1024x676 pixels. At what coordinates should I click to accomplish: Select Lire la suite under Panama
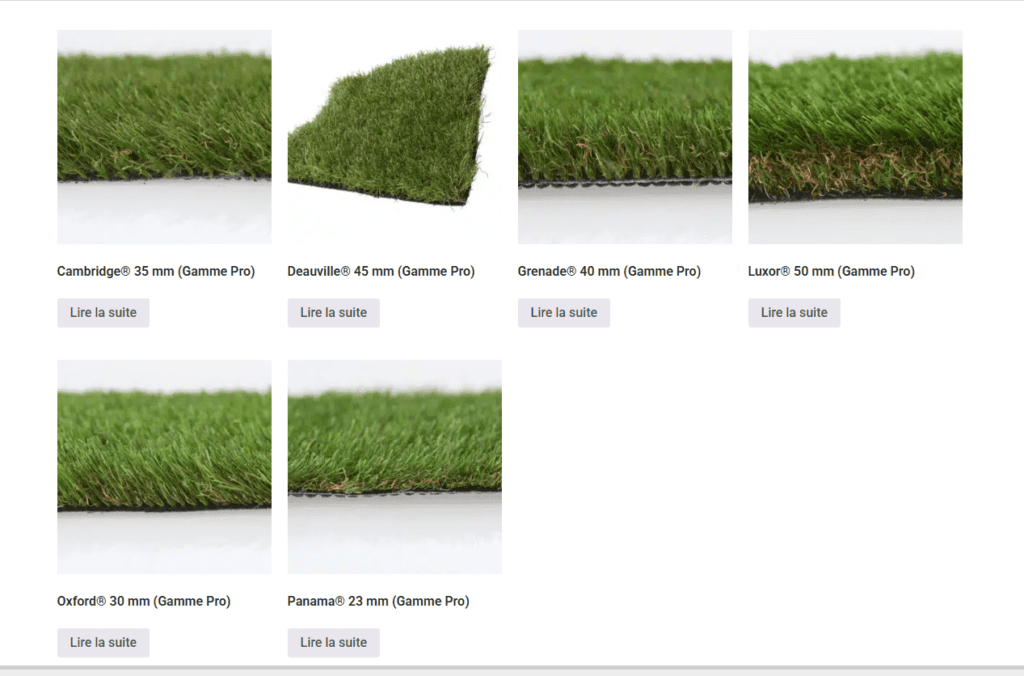point(334,643)
